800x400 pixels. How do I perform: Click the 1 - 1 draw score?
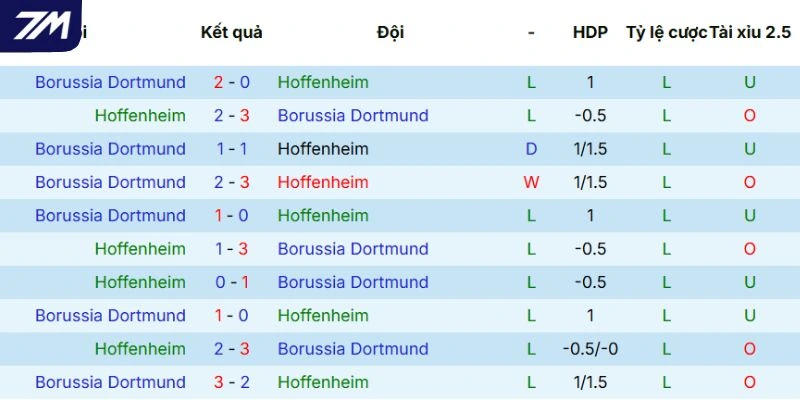[x=231, y=149]
